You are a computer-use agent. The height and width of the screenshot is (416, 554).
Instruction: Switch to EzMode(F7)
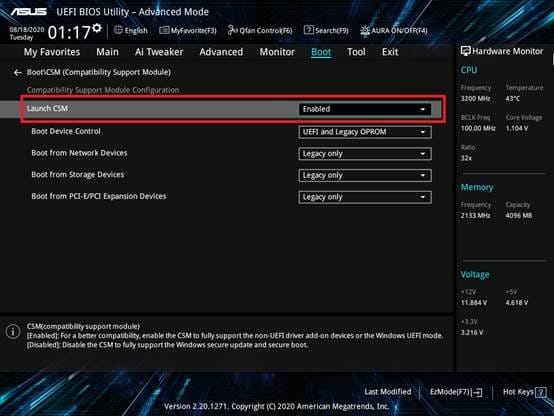456,392
